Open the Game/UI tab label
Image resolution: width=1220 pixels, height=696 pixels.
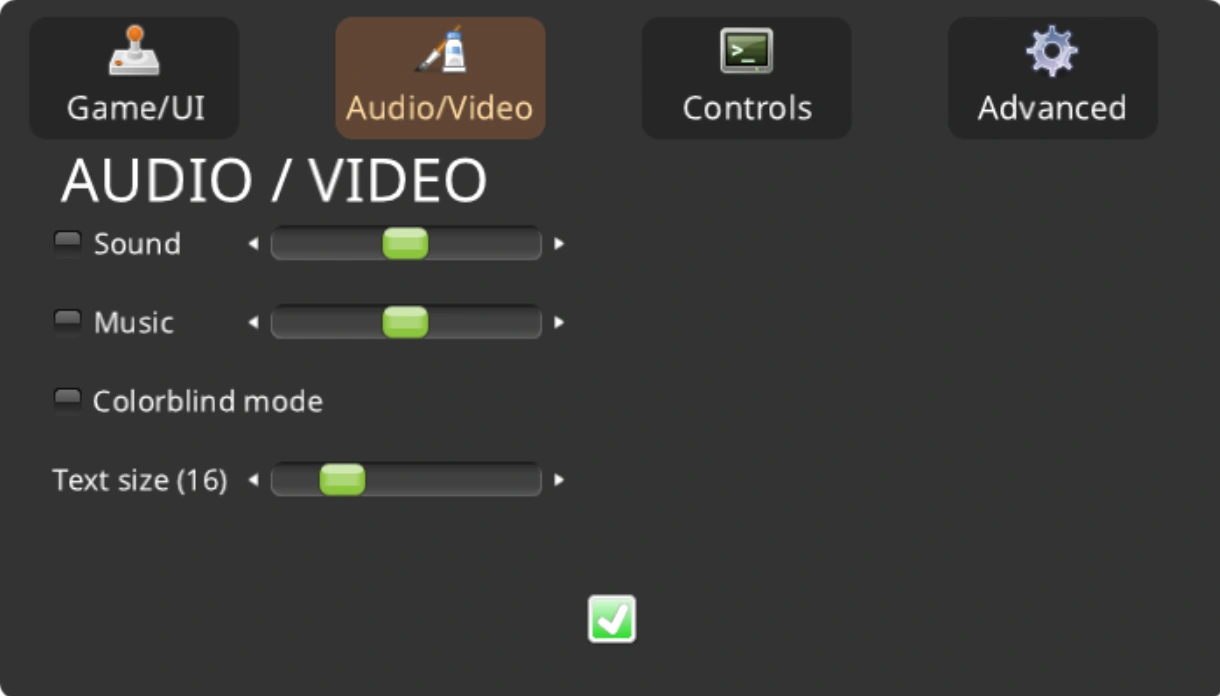pyautogui.click(x=136, y=108)
